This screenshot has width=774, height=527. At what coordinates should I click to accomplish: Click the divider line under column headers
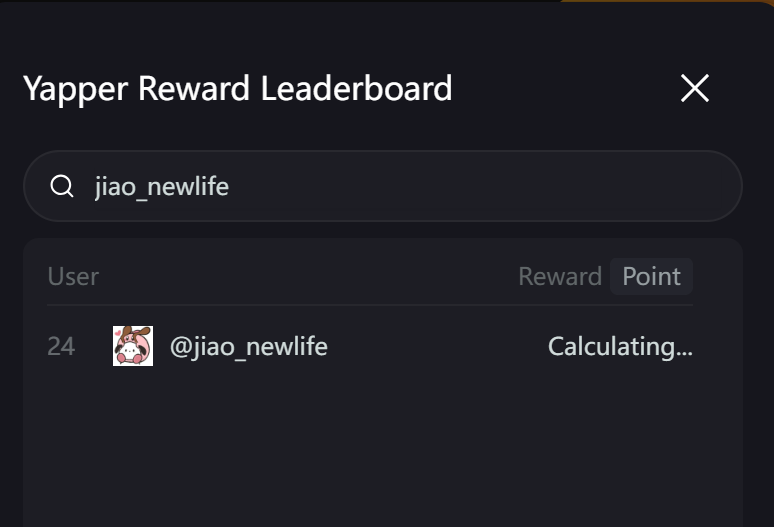[370, 305]
